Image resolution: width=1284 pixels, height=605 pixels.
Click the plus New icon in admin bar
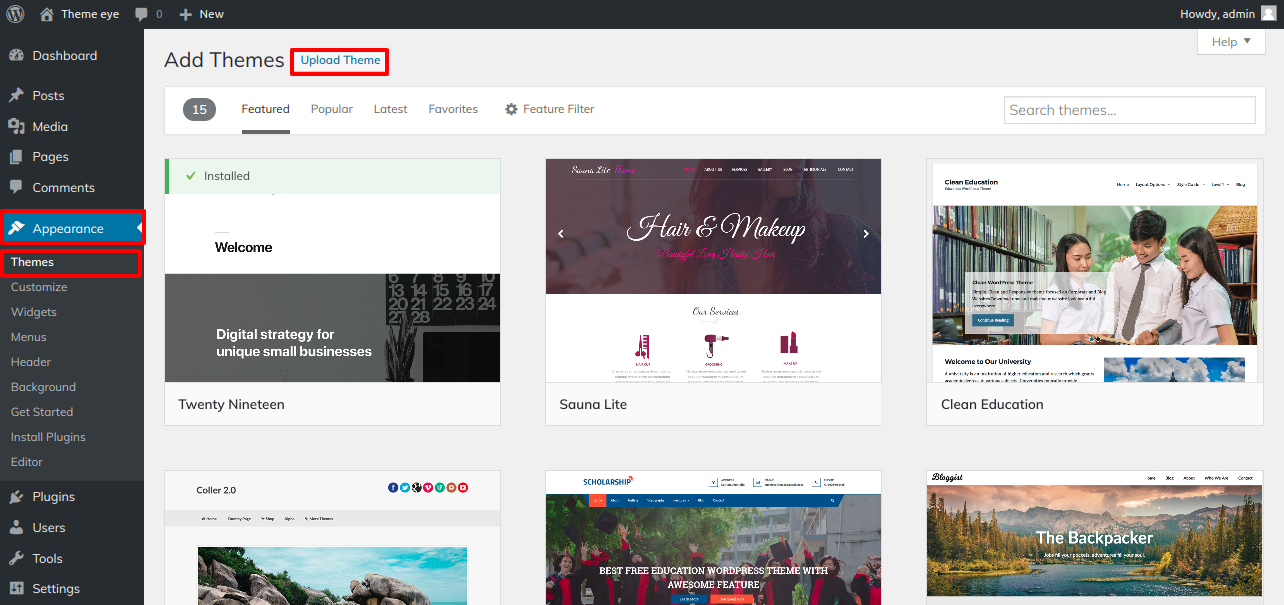click(185, 14)
